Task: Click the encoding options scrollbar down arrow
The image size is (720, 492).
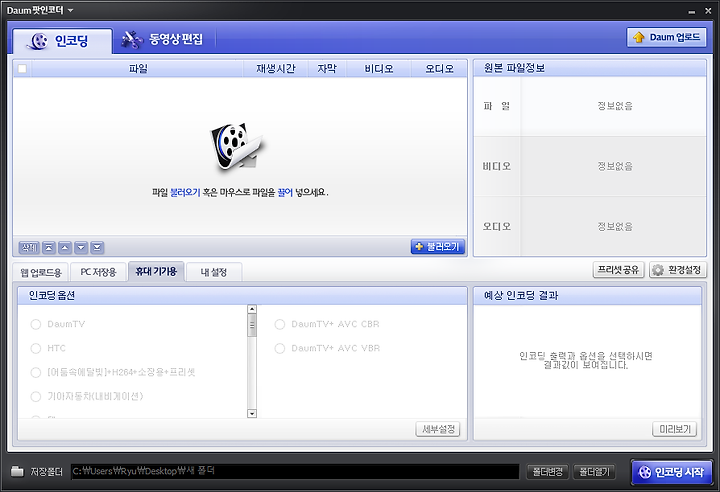Action: tap(252, 413)
